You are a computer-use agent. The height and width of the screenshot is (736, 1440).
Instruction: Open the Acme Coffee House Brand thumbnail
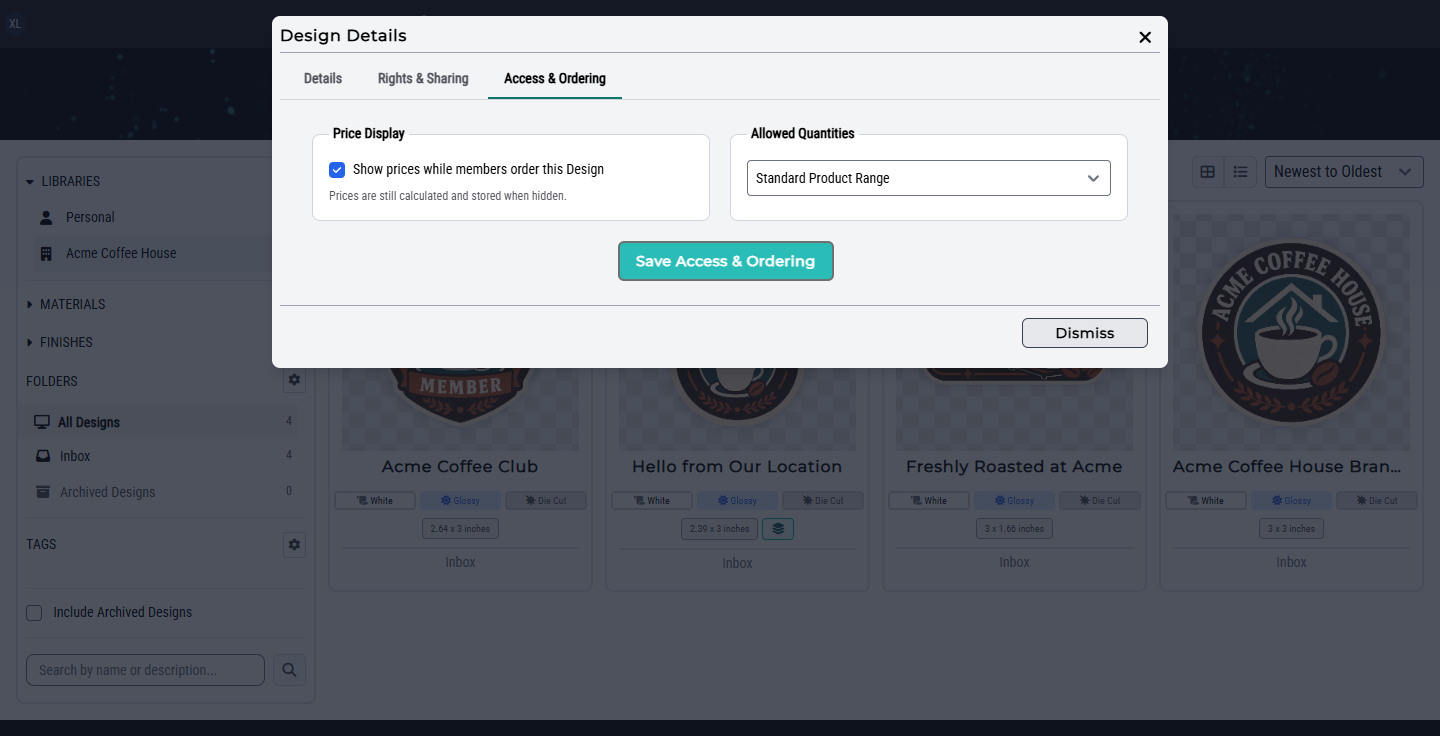coord(1291,330)
